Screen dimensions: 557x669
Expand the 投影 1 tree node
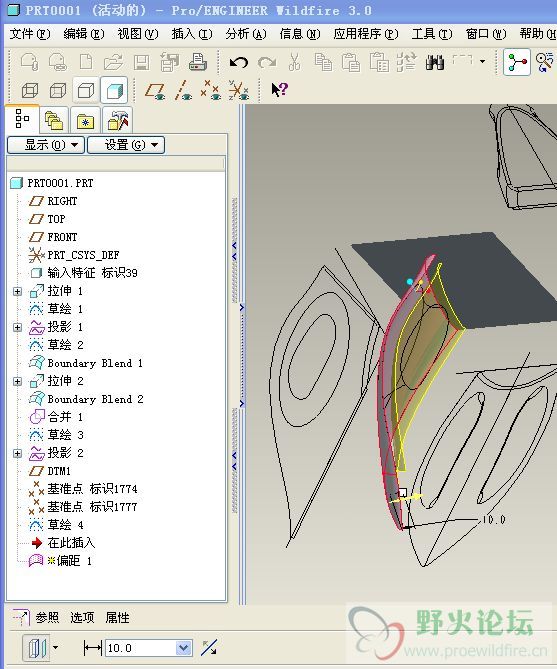tap(17, 327)
